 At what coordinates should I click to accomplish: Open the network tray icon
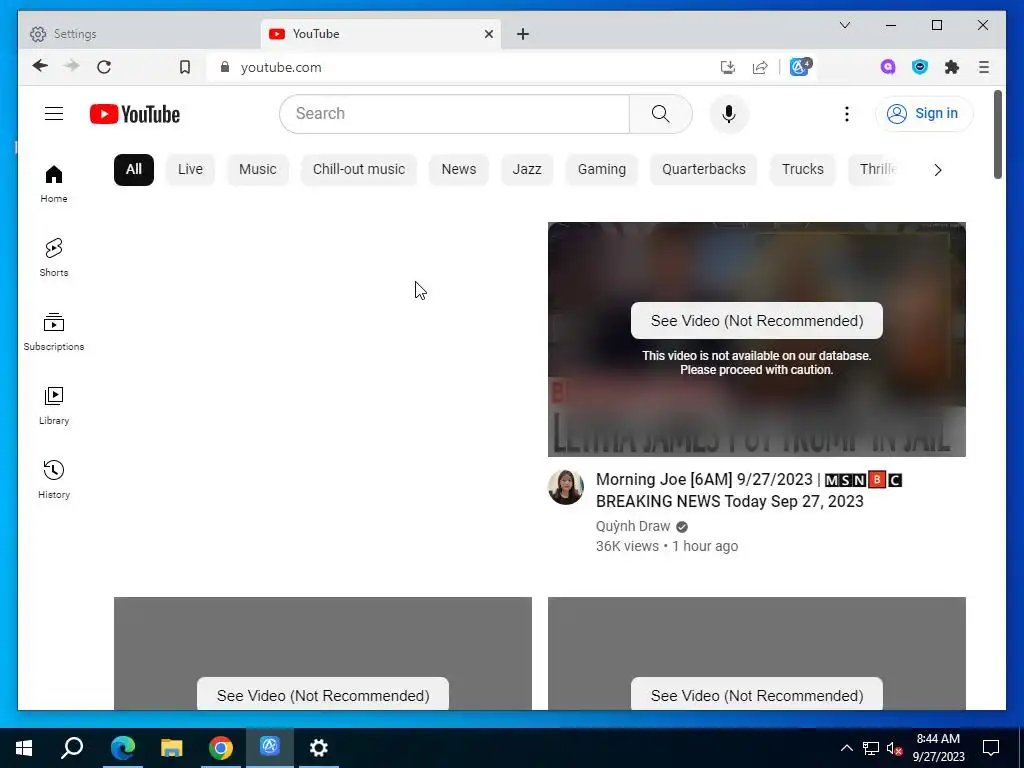coord(871,748)
